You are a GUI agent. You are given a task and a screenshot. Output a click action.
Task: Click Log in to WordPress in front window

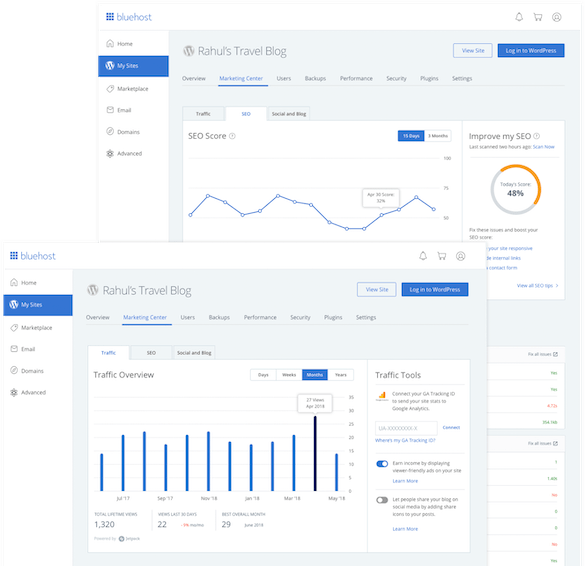(x=435, y=290)
